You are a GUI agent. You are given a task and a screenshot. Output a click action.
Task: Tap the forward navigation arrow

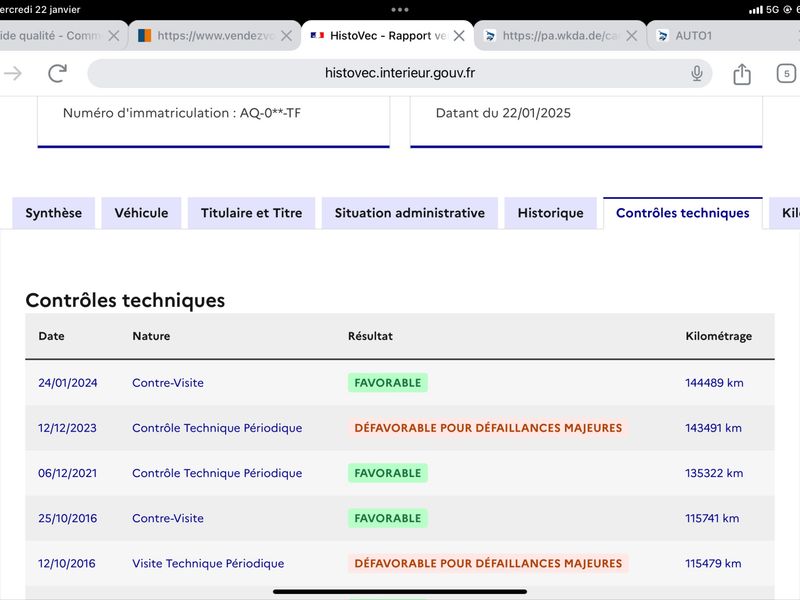(x=13, y=73)
